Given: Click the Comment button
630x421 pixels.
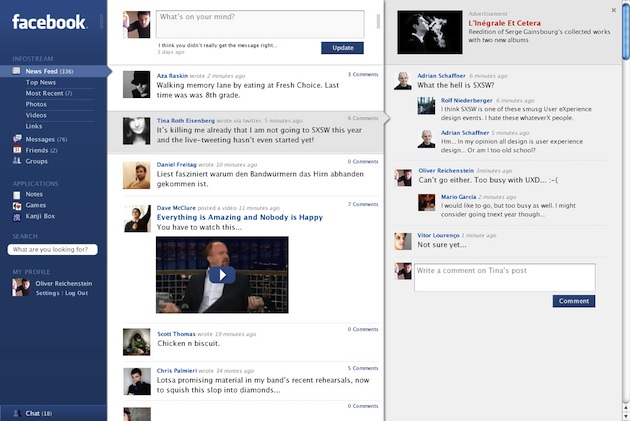Looking at the screenshot, I should 574,301.
